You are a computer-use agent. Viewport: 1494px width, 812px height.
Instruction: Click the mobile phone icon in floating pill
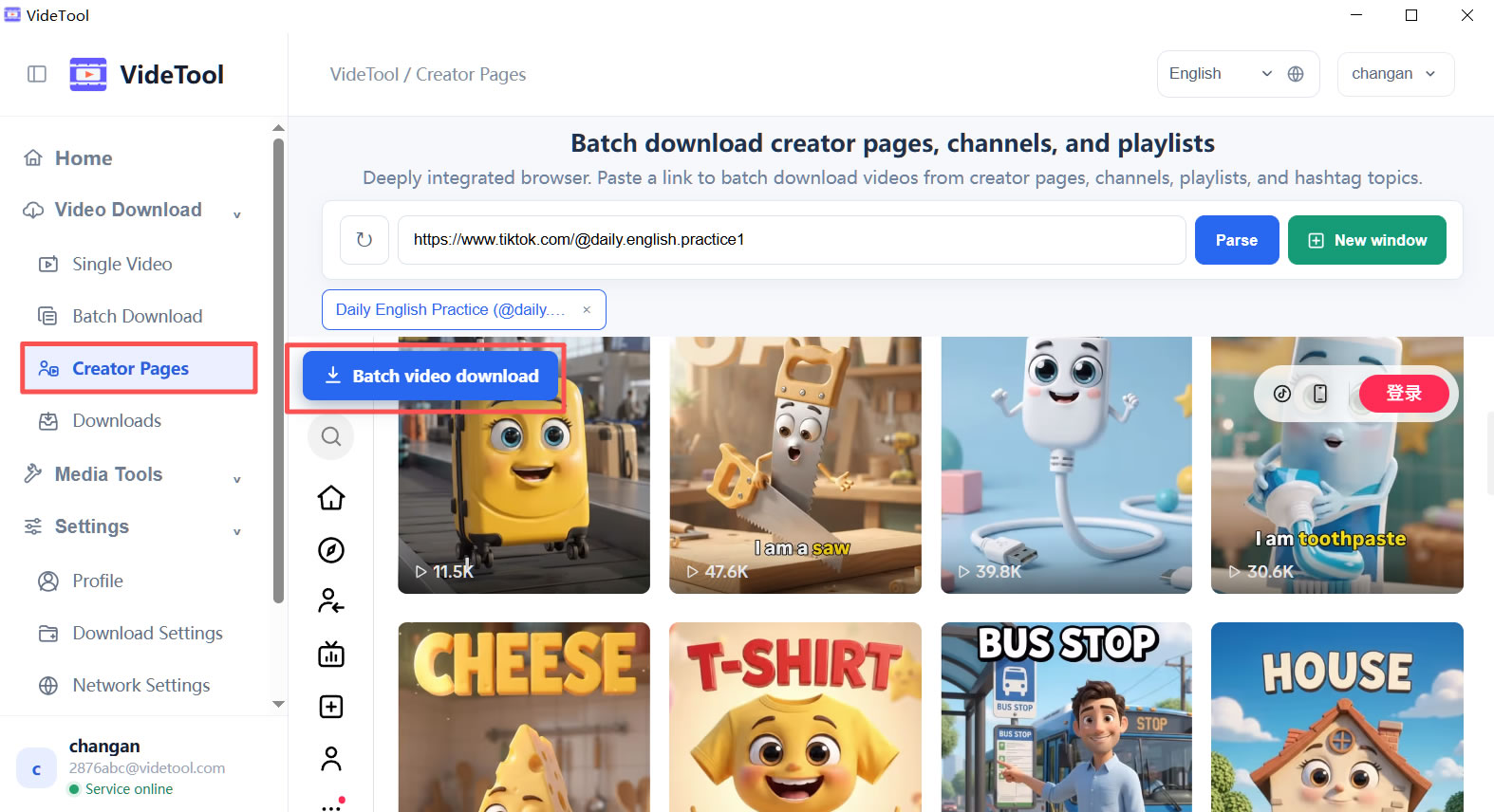click(1319, 394)
